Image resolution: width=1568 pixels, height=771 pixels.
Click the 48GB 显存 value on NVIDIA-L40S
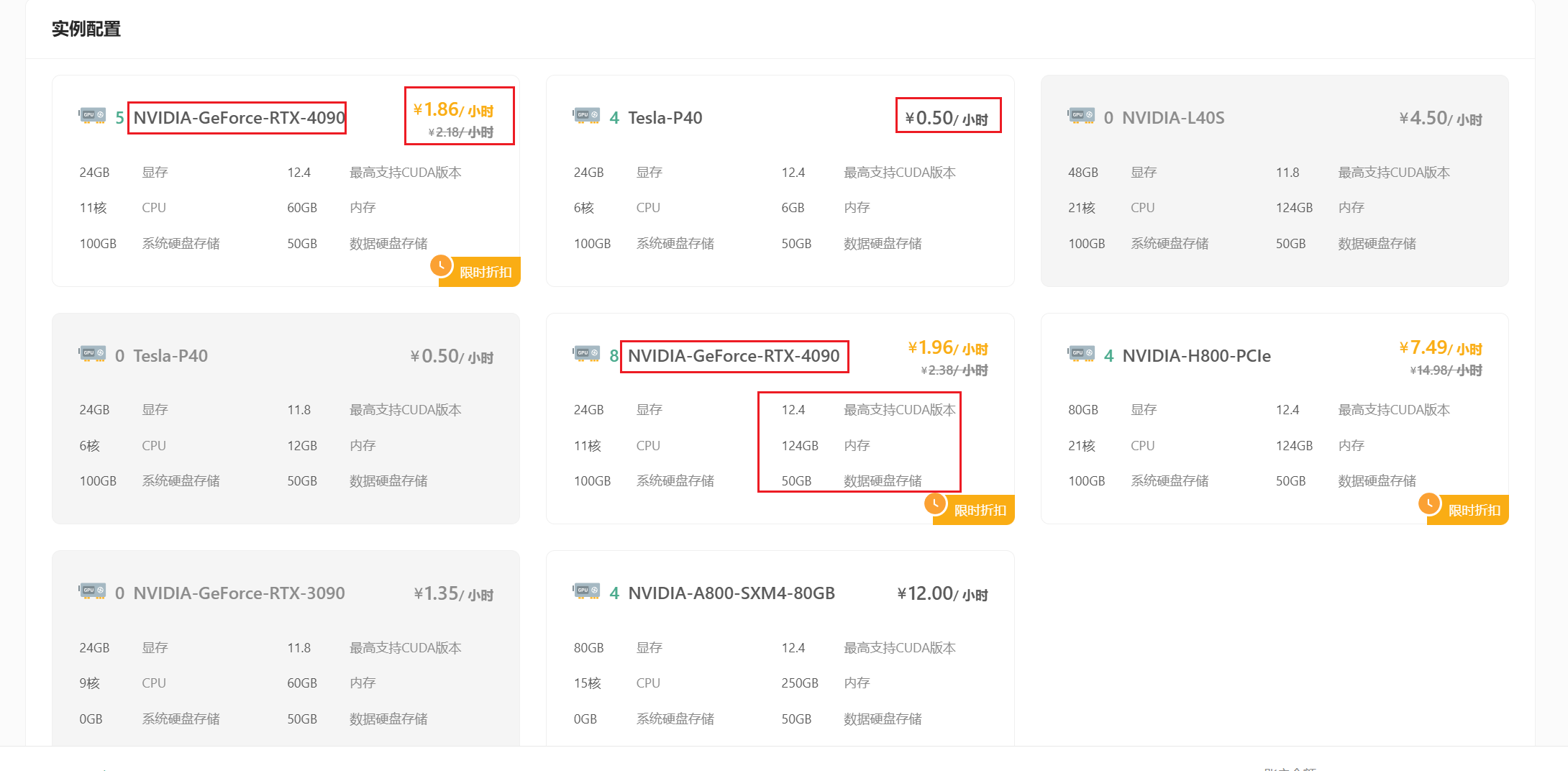(x=1083, y=173)
